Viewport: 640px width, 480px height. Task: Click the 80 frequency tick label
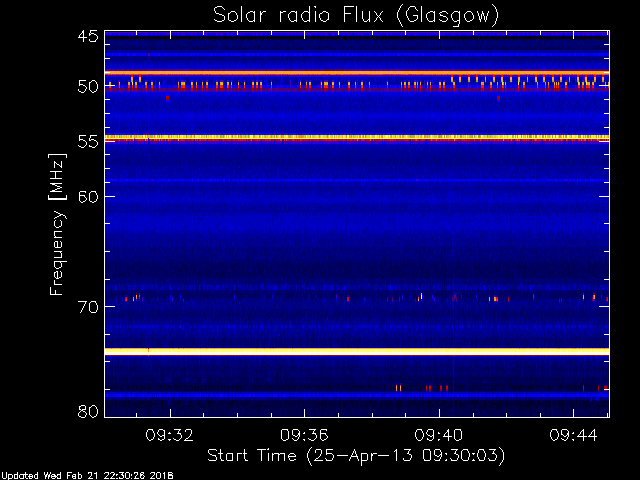(88, 411)
